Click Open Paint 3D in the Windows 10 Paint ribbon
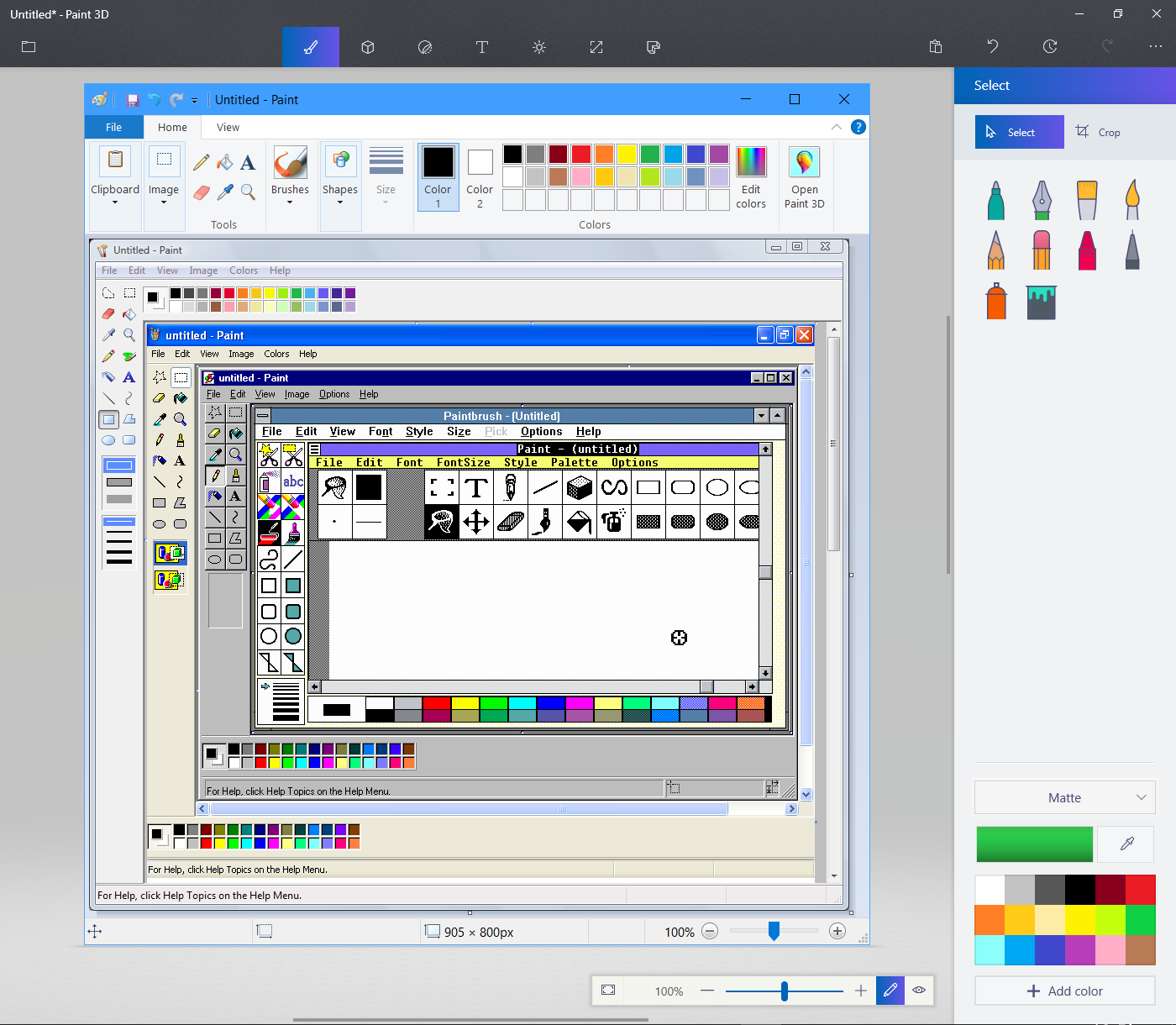Viewport: 1176px width, 1025px height. pos(805,177)
